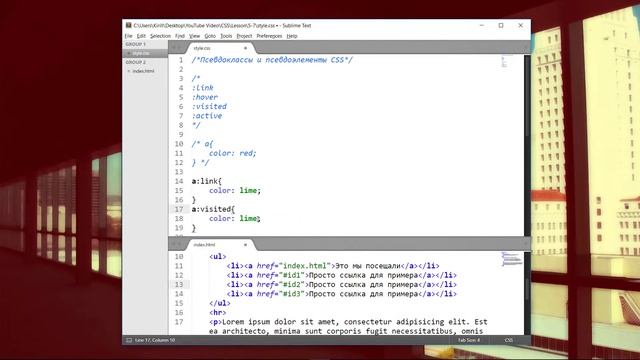Open the Help menu
Image resolution: width=640 pixels, height=360 pixels.
pos(292,36)
